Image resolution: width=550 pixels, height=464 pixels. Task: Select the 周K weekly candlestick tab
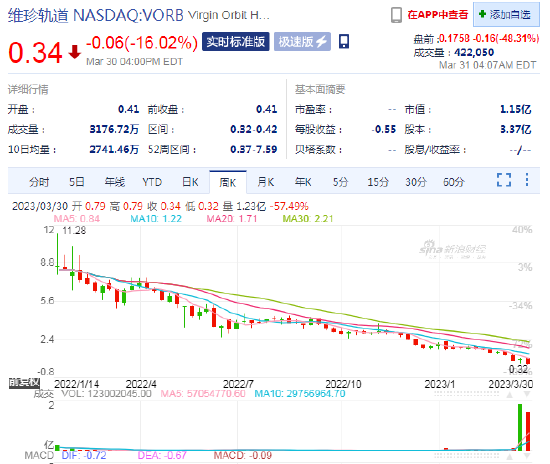228,182
